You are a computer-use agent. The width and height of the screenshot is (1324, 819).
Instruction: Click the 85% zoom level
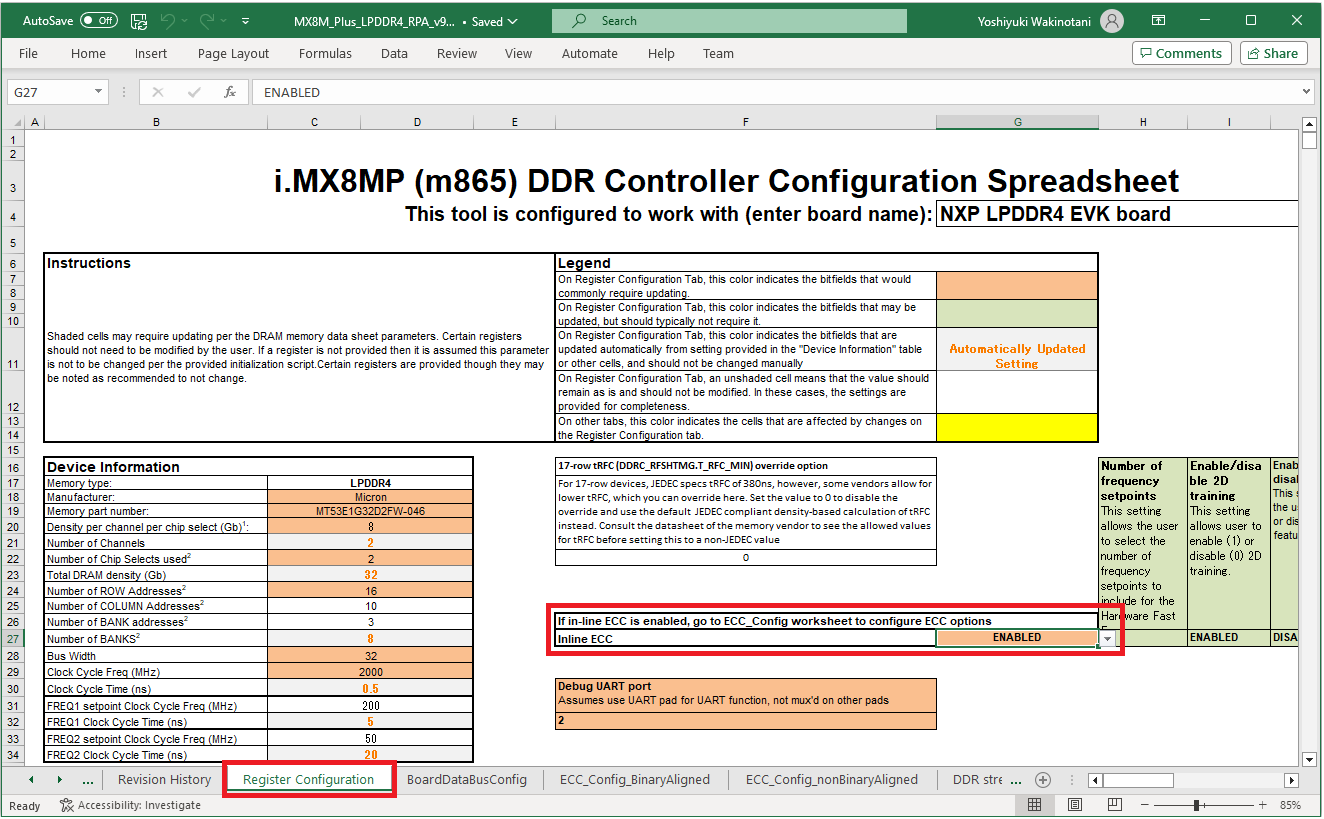(1291, 805)
